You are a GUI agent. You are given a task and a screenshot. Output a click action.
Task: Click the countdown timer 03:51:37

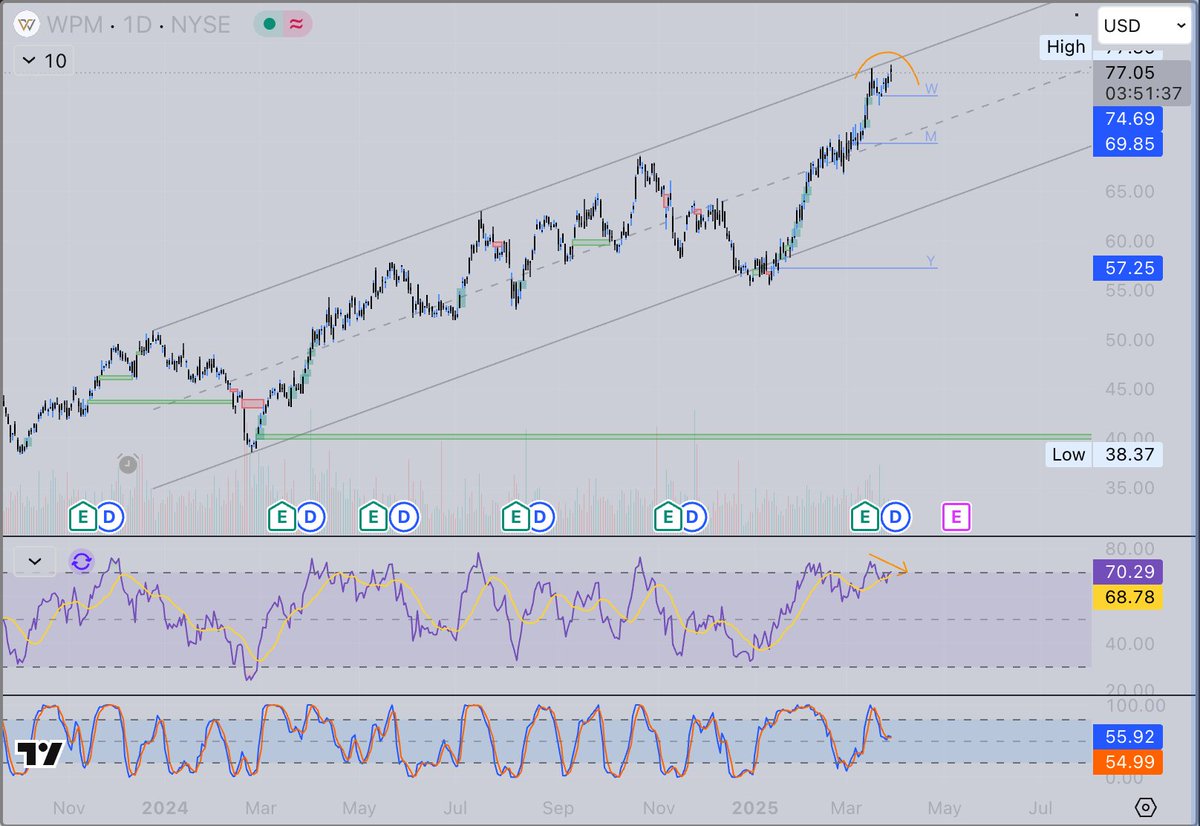click(1142, 93)
